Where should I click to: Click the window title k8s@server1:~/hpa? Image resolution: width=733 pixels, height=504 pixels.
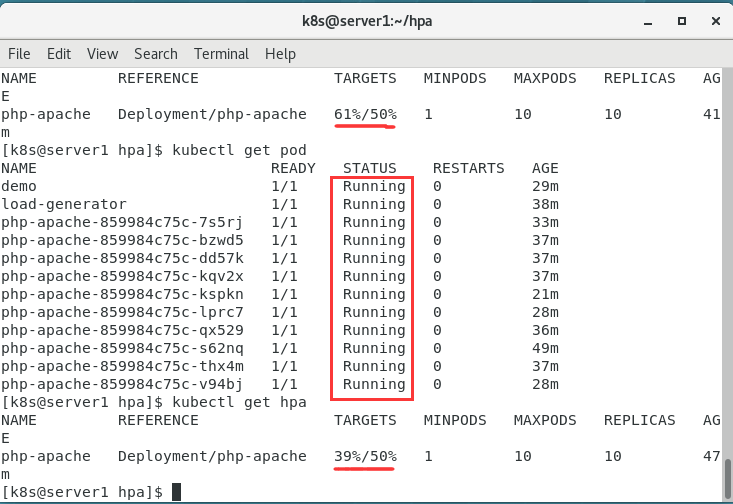coord(367,21)
